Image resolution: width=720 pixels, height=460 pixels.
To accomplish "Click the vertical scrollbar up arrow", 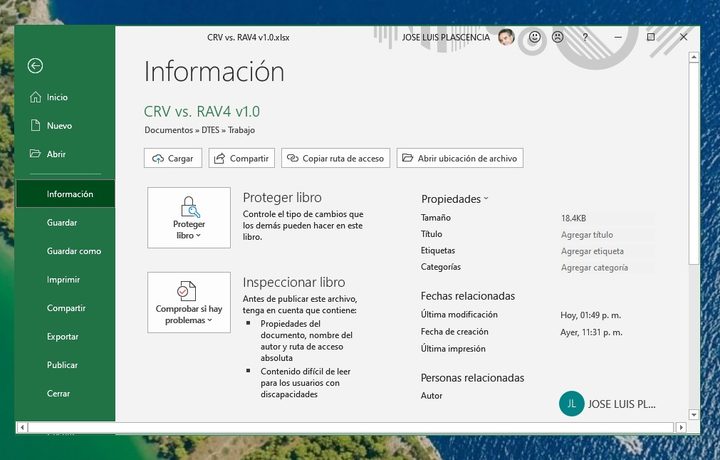I will (694, 57).
